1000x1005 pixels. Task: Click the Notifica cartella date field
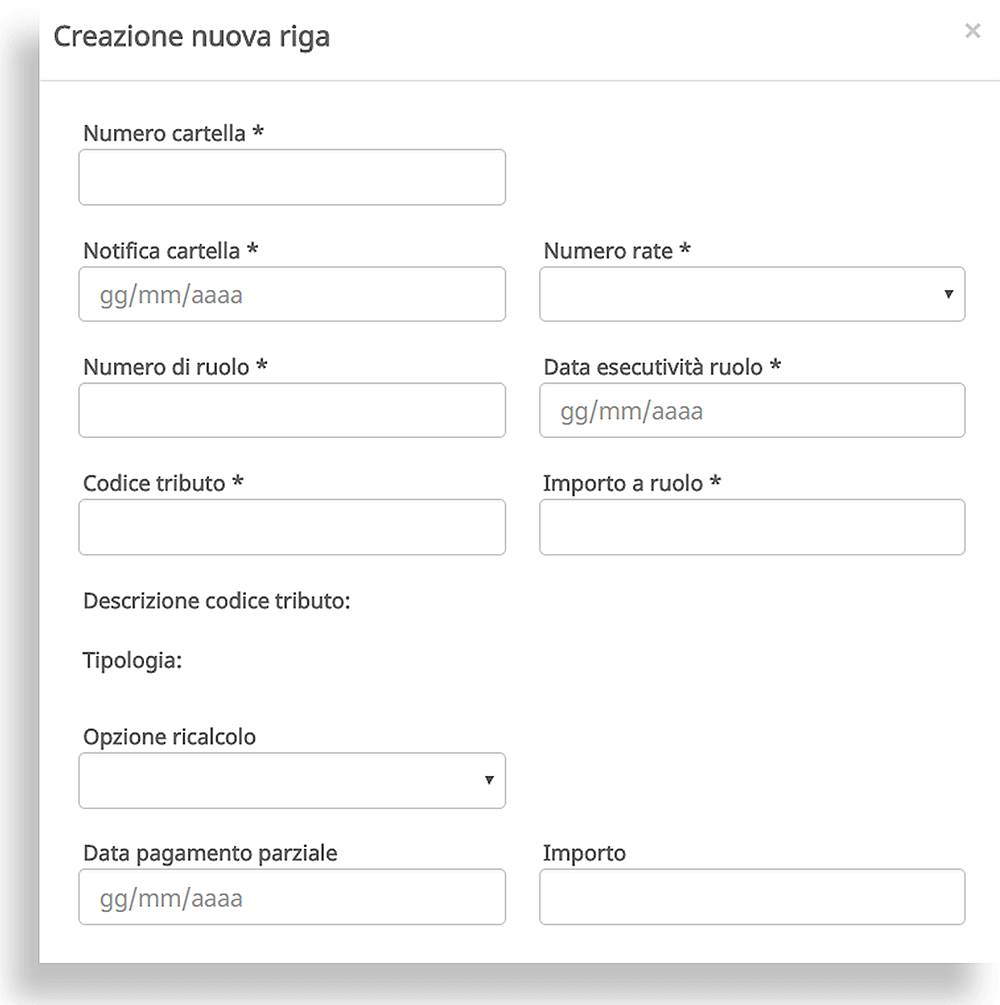[292, 294]
